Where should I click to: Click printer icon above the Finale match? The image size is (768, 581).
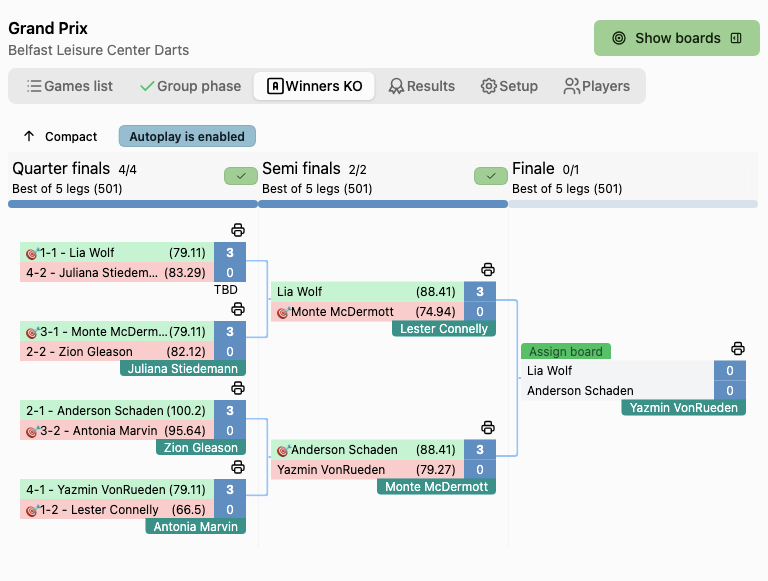click(738, 348)
